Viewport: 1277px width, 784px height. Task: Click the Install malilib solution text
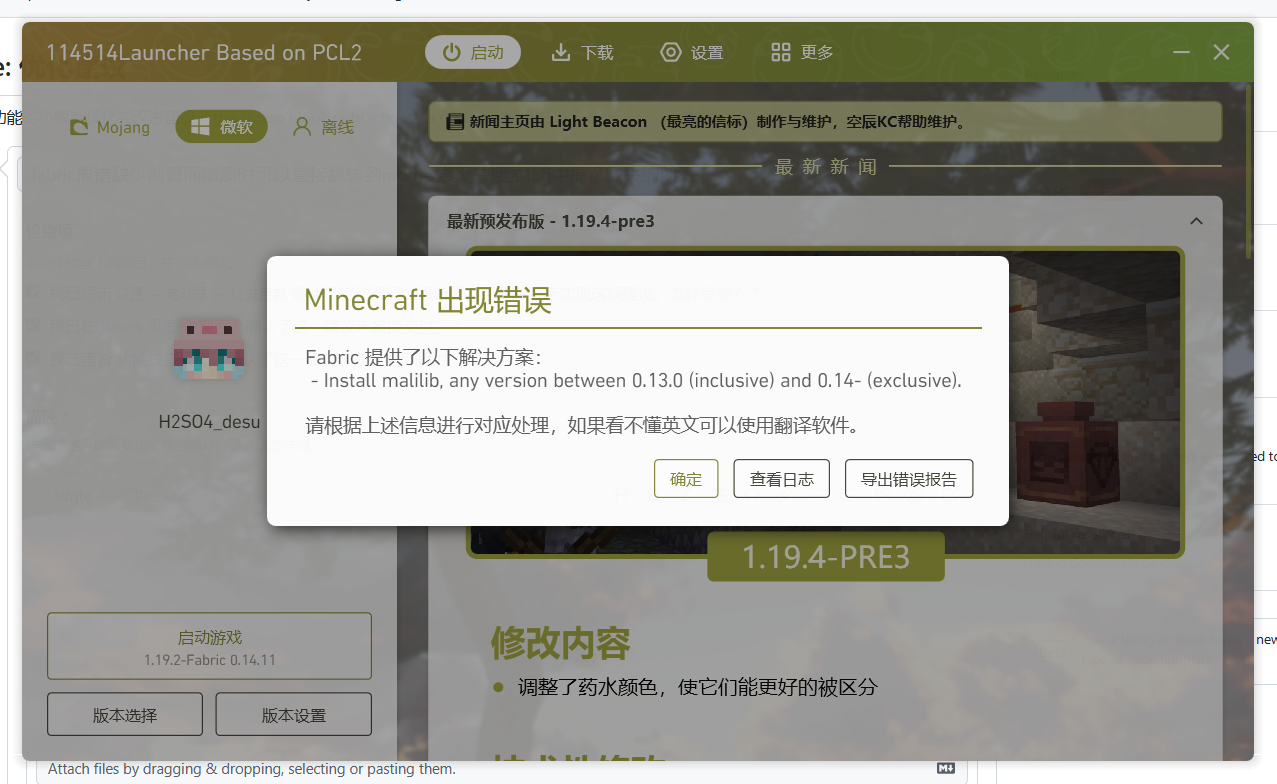636,381
